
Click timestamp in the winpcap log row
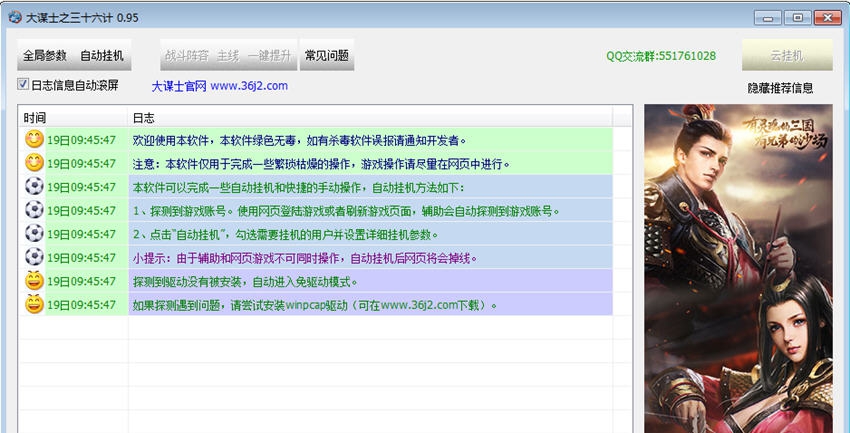pos(81,304)
